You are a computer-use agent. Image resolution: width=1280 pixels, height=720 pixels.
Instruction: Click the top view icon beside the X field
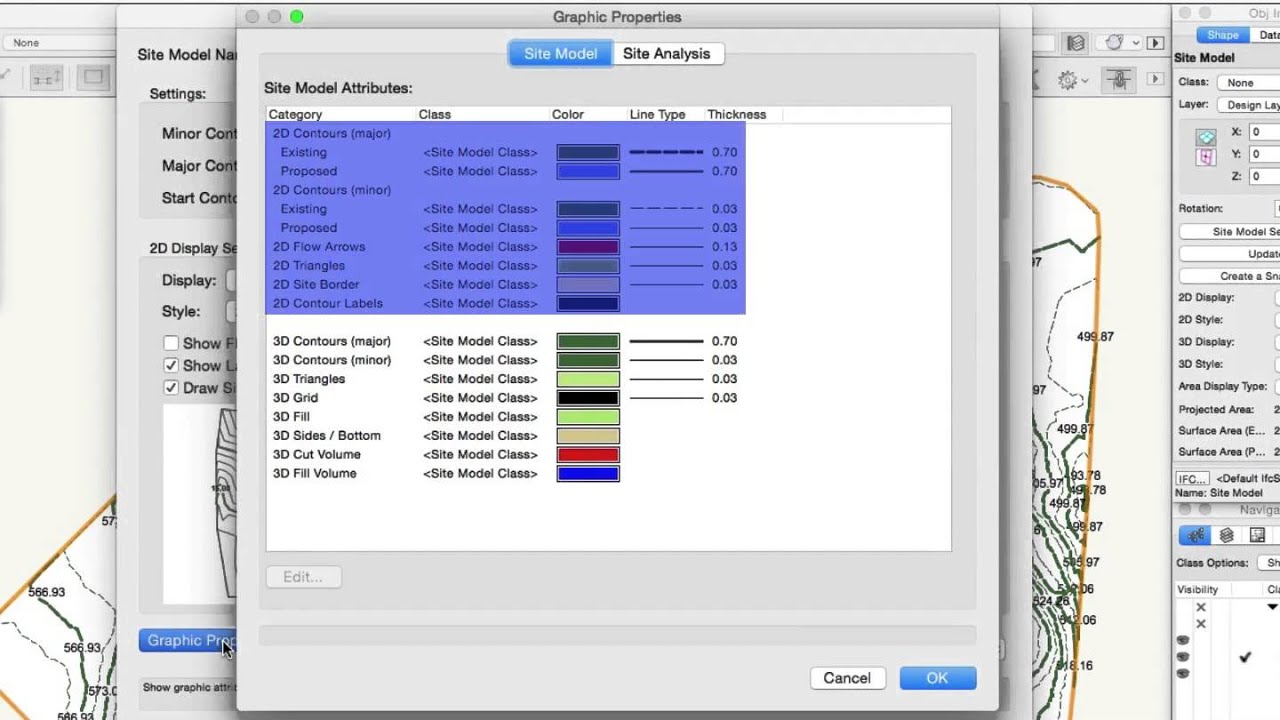point(1206,137)
